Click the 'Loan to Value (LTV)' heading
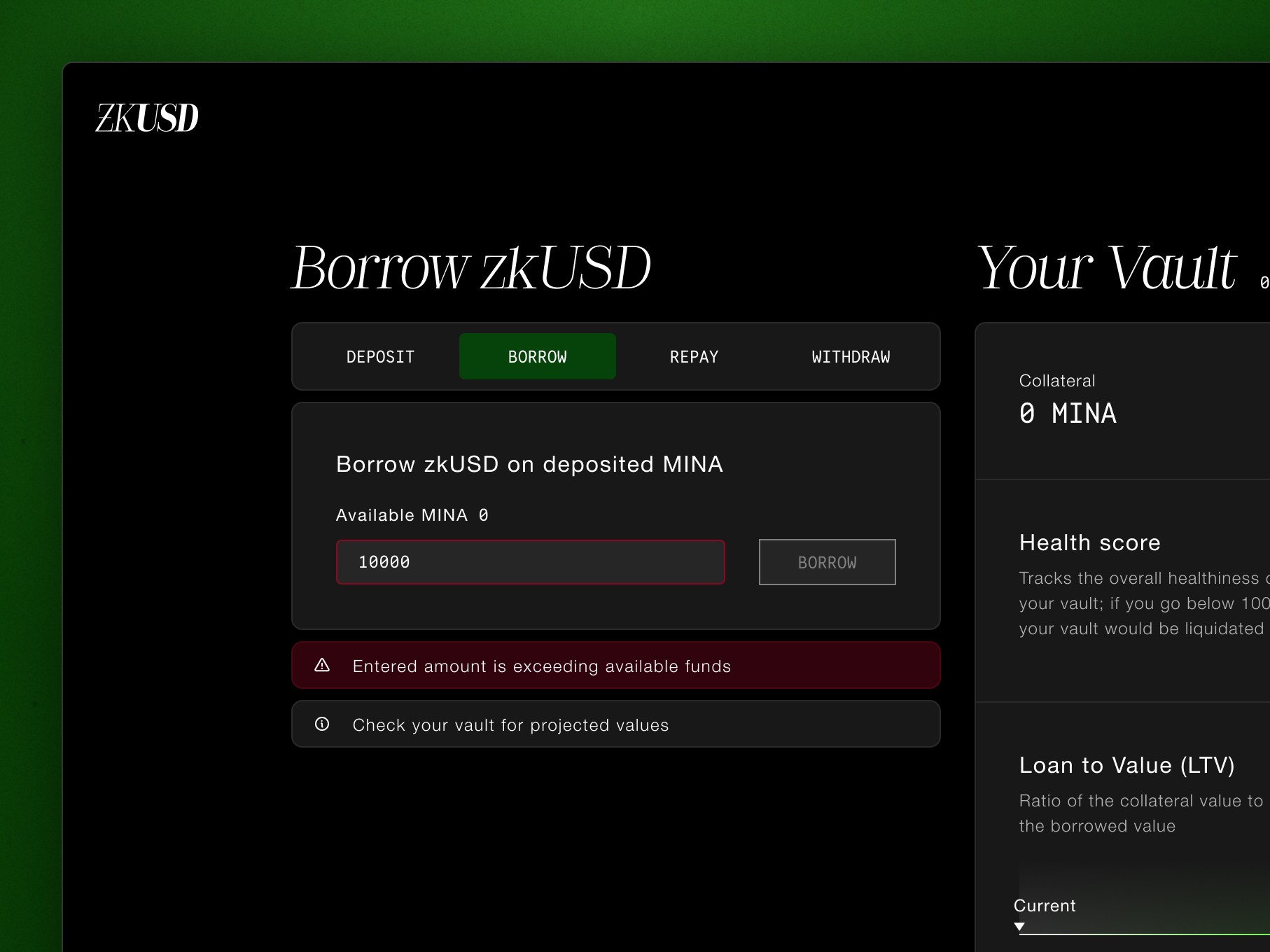This screenshot has height=952, width=1270. 1127,765
